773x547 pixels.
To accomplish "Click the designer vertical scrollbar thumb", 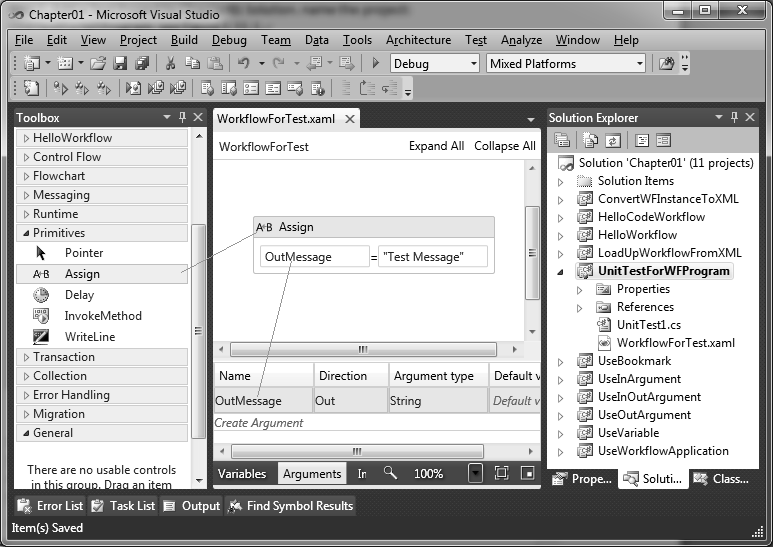I will click(532, 253).
